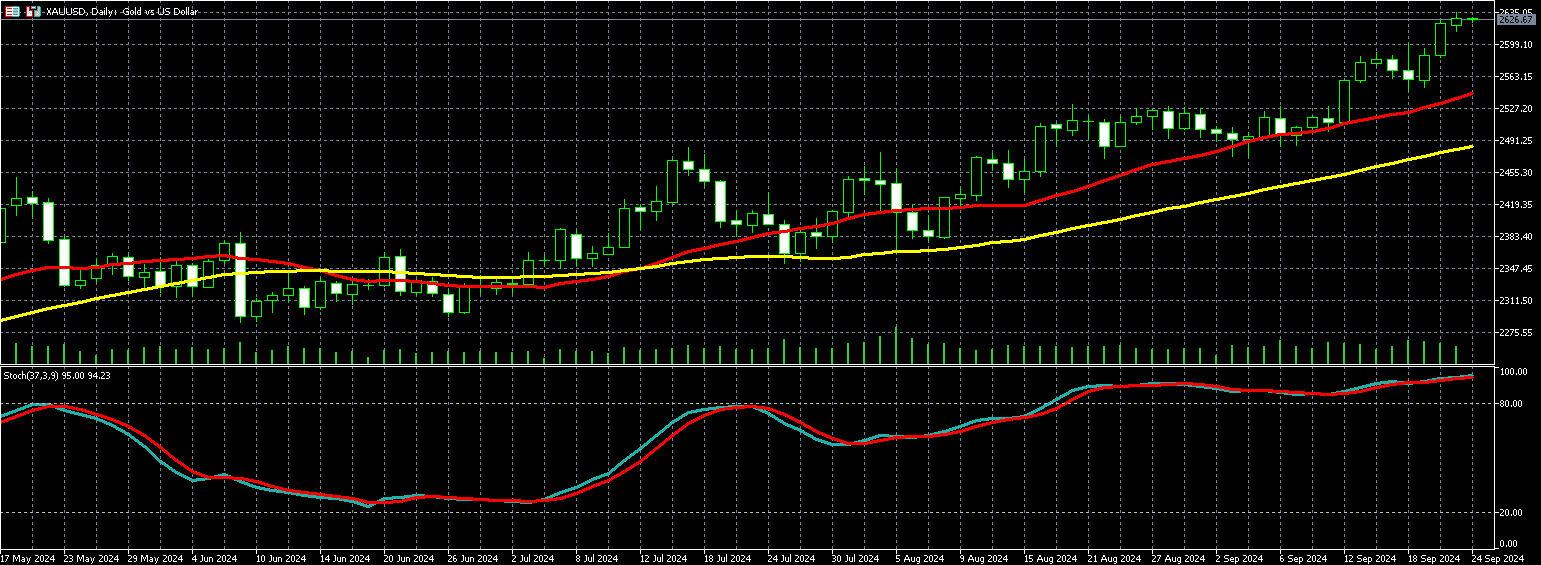The width and height of the screenshot is (1541, 565).
Task: Click the 2311.50 price level on axis
Action: 1516,301
